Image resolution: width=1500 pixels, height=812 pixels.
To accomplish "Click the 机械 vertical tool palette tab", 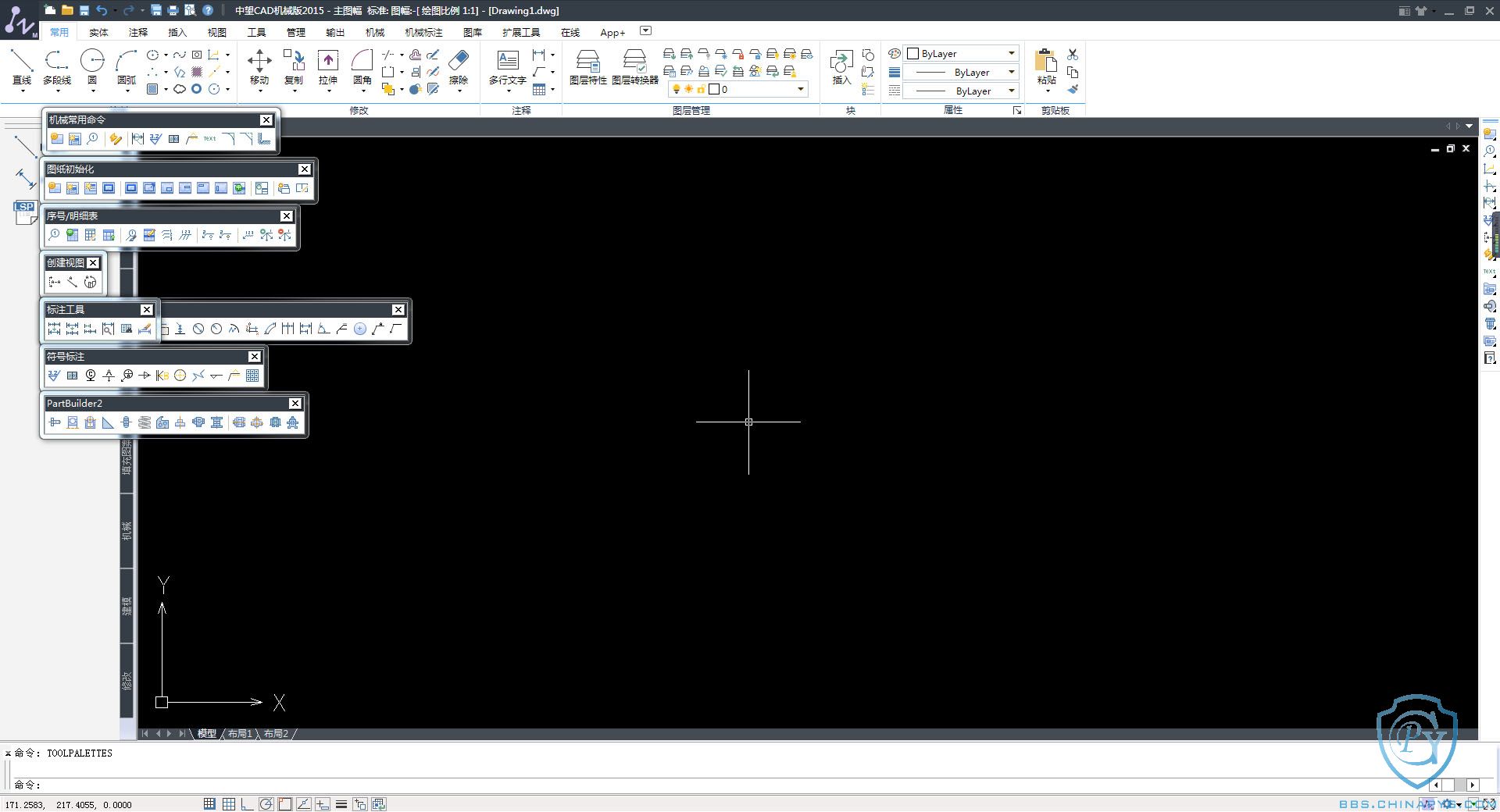I will point(127,531).
